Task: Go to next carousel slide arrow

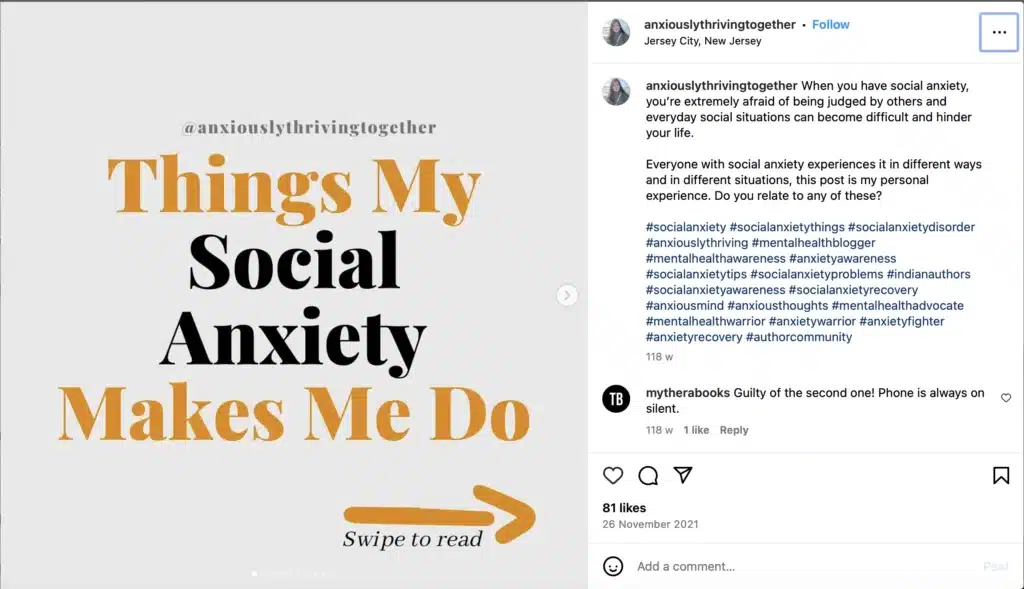Action: pos(567,295)
